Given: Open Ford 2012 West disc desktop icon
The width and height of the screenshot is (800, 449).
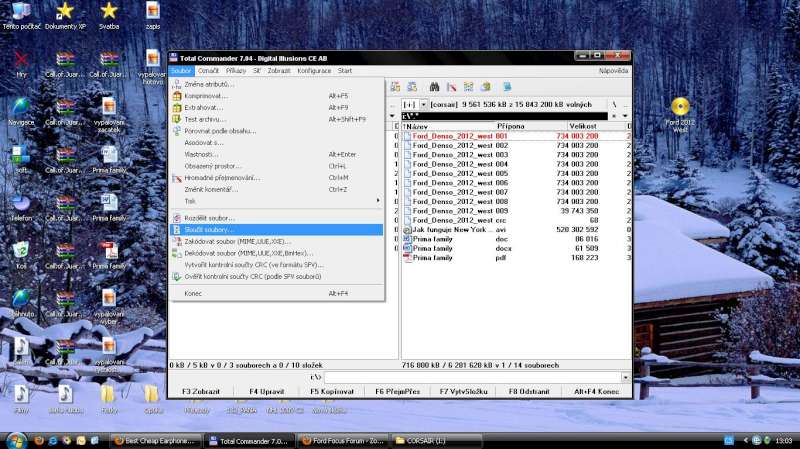Looking at the screenshot, I should click(680, 107).
